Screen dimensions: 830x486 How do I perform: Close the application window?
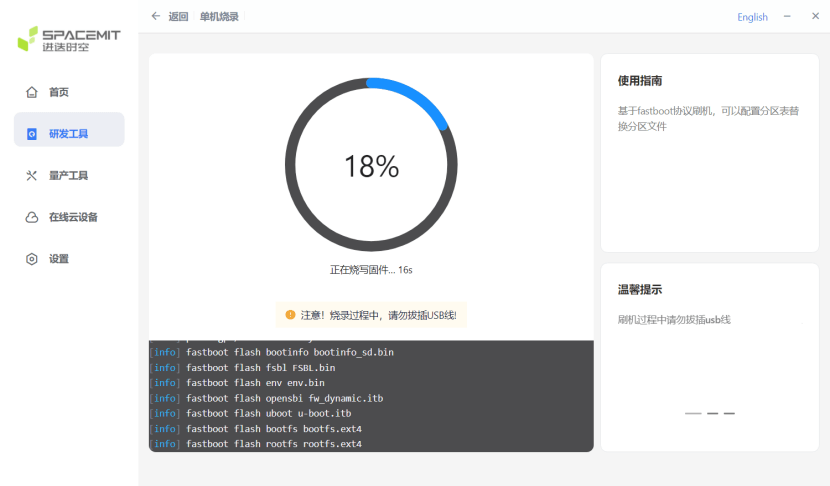pos(812,16)
